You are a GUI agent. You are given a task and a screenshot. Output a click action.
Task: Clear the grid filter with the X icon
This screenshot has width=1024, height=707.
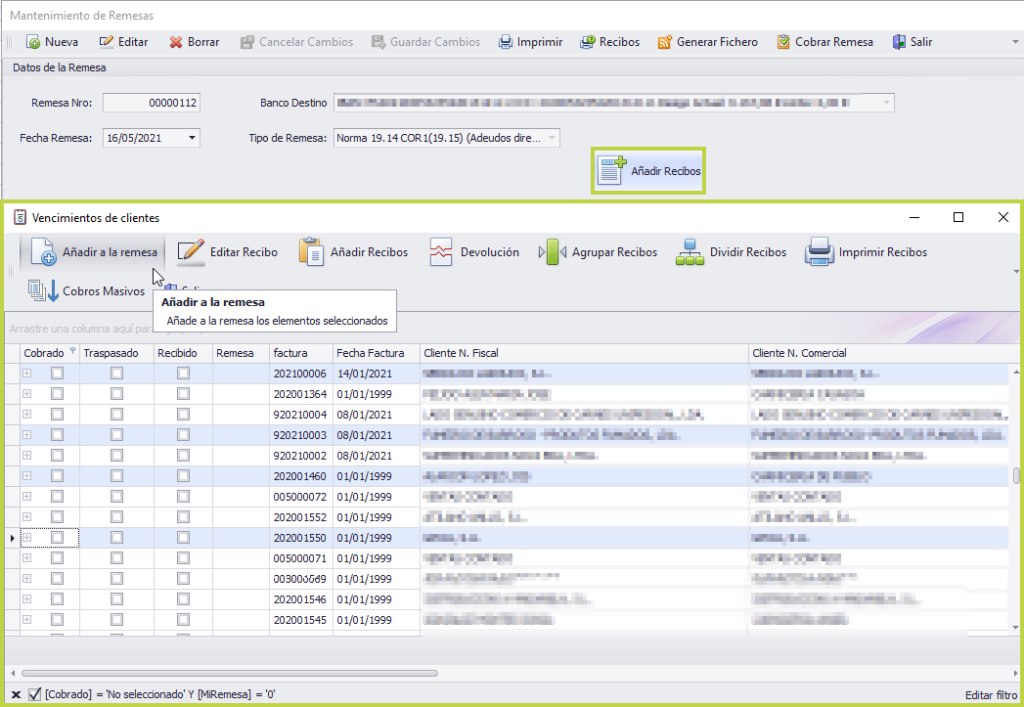coord(16,695)
